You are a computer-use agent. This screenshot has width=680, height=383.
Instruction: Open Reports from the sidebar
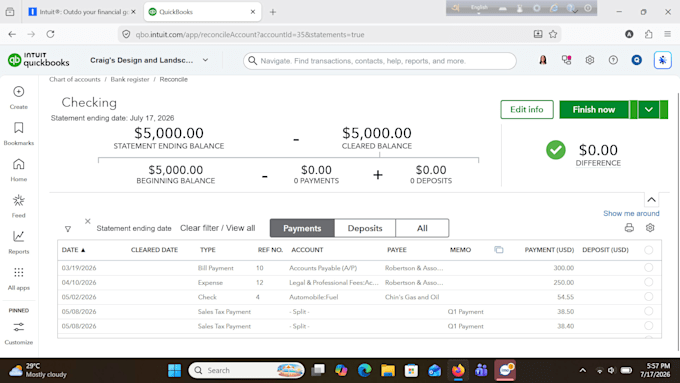click(19, 242)
